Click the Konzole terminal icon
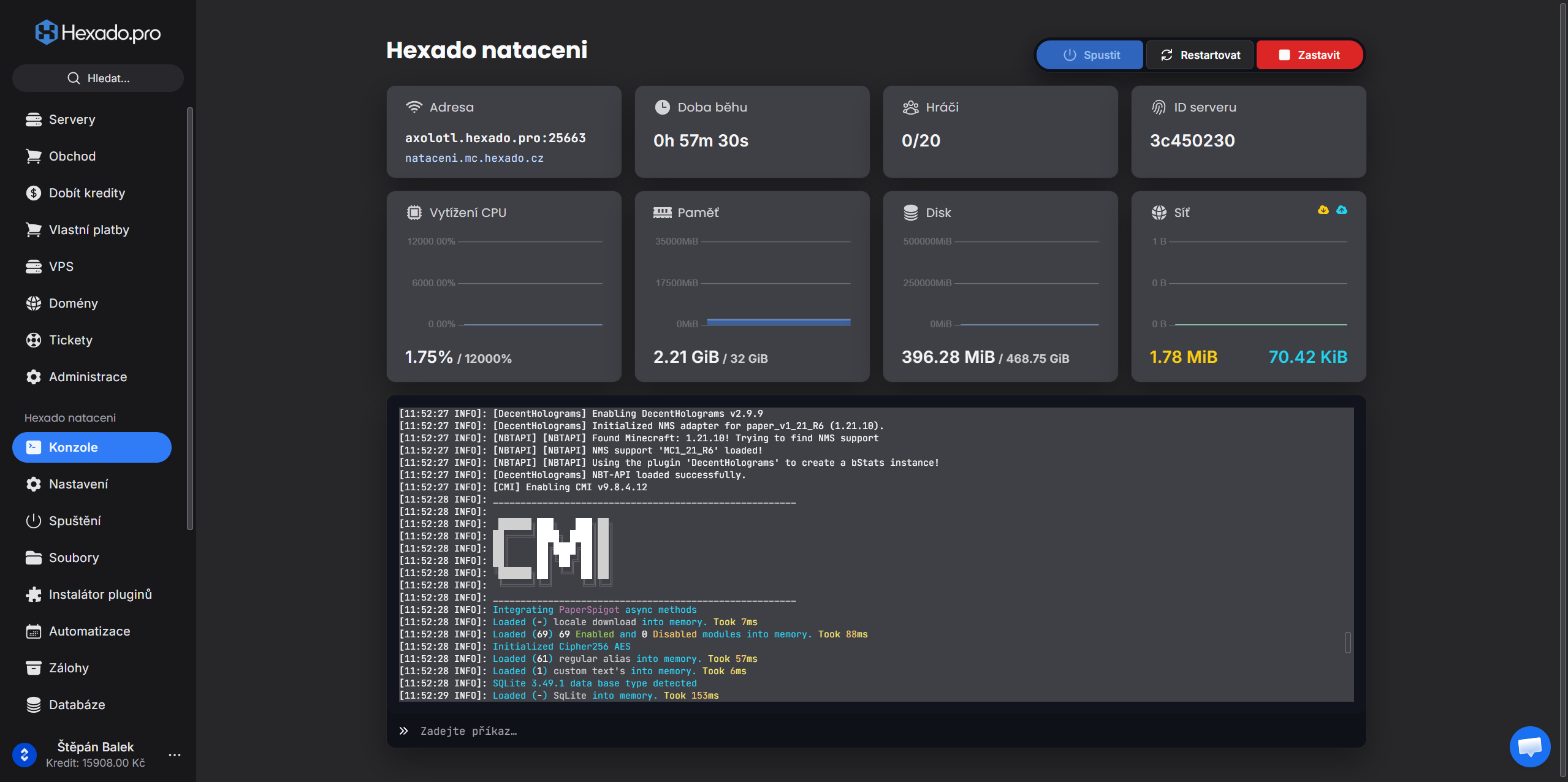The image size is (1568, 782). pyautogui.click(x=34, y=447)
